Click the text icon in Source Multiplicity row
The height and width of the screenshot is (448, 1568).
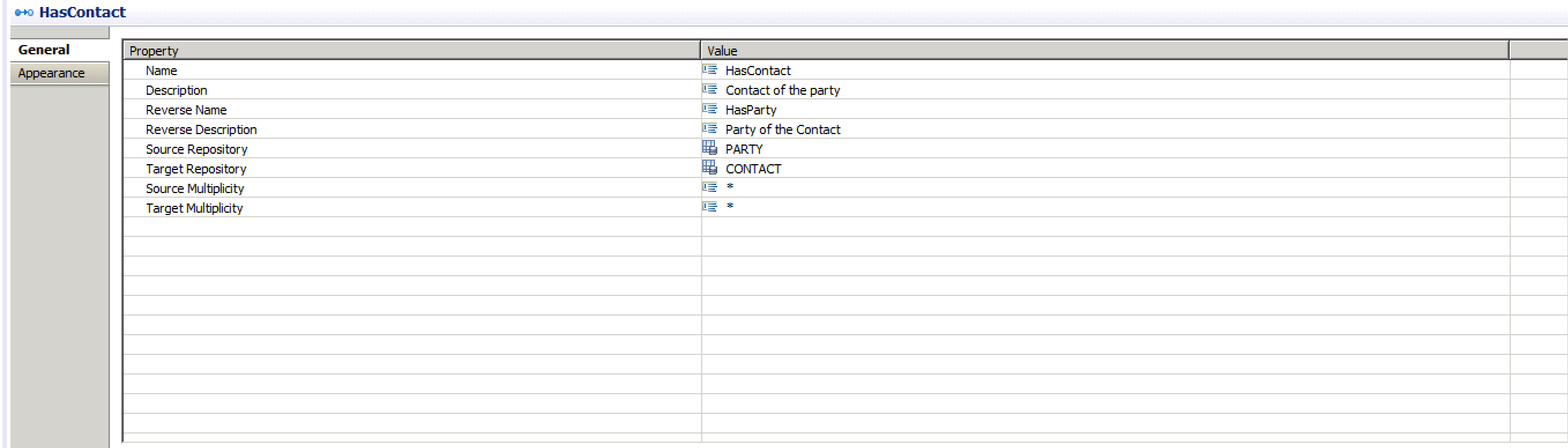coord(710,188)
